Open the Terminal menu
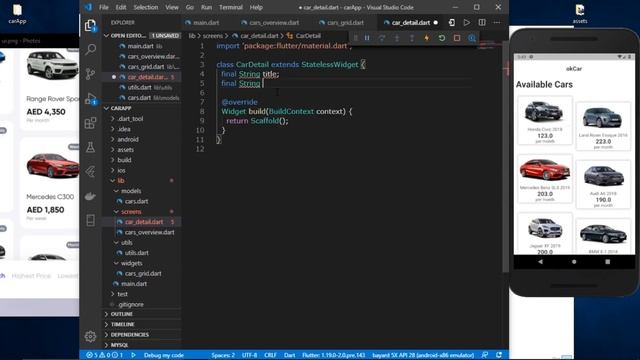The height and width of the screenshot is (360, 640). [x=231, y=7]
